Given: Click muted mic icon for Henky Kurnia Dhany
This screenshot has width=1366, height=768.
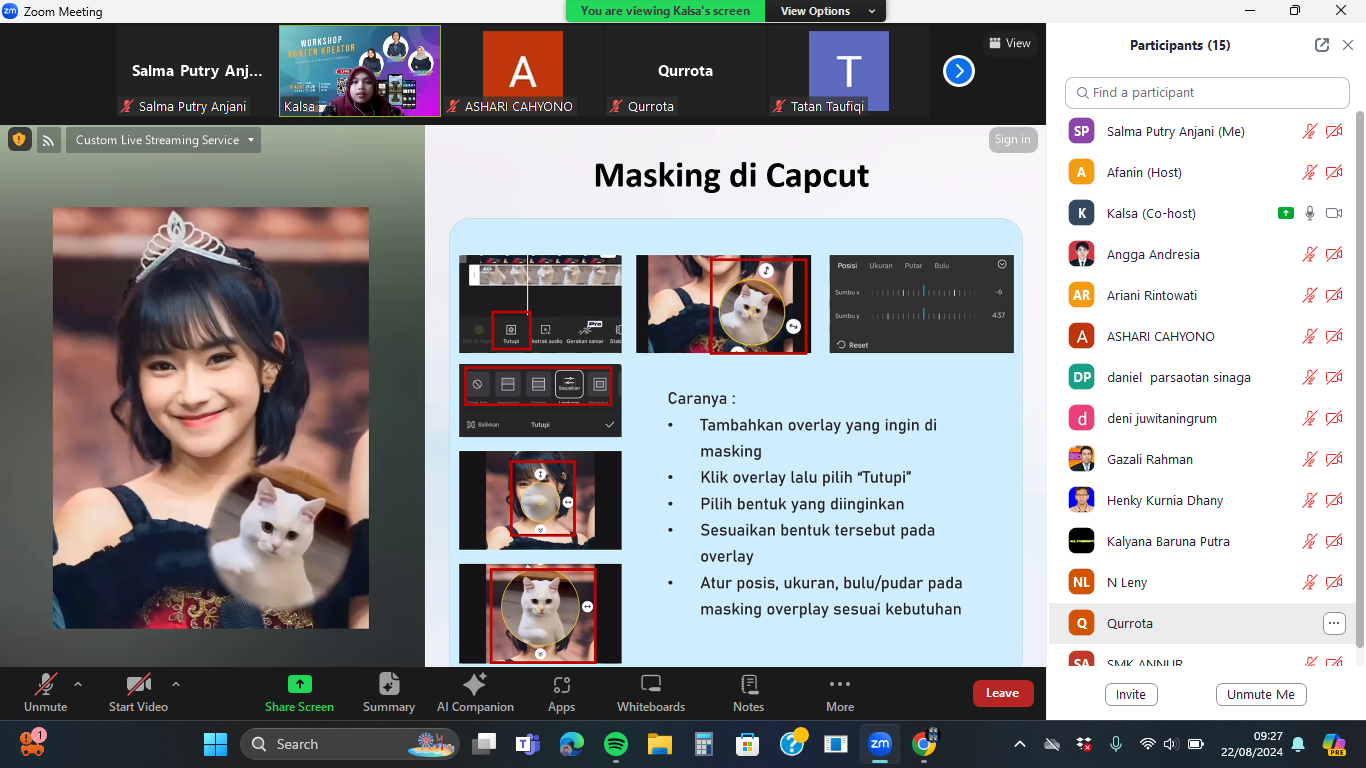Looking at the screenshot, I should 1310,500.
